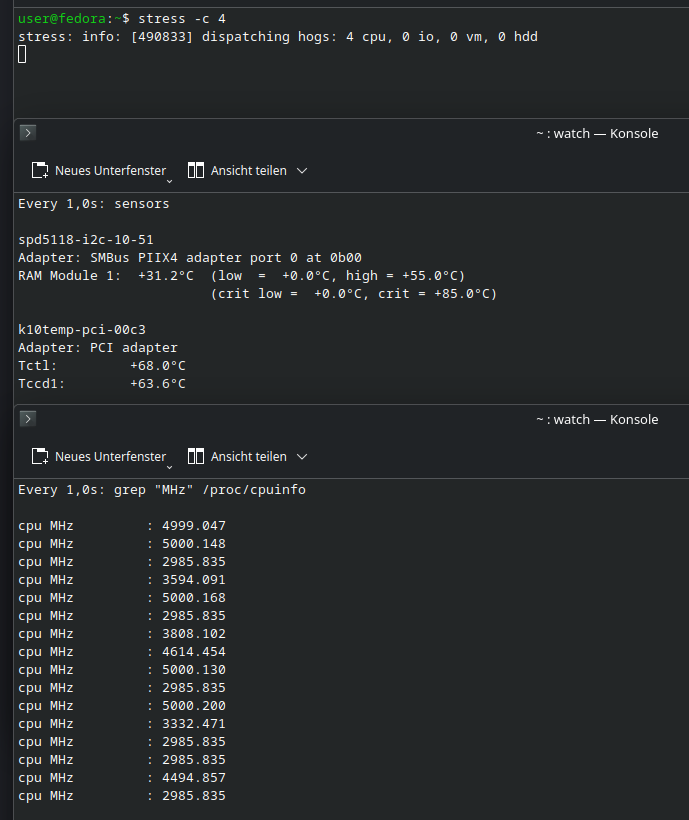Image resolution: width=689 pixels, height=820 pixels.
Task: Click the sensors window title '~ : watch — Konsole'
Action: coord(597,133)
